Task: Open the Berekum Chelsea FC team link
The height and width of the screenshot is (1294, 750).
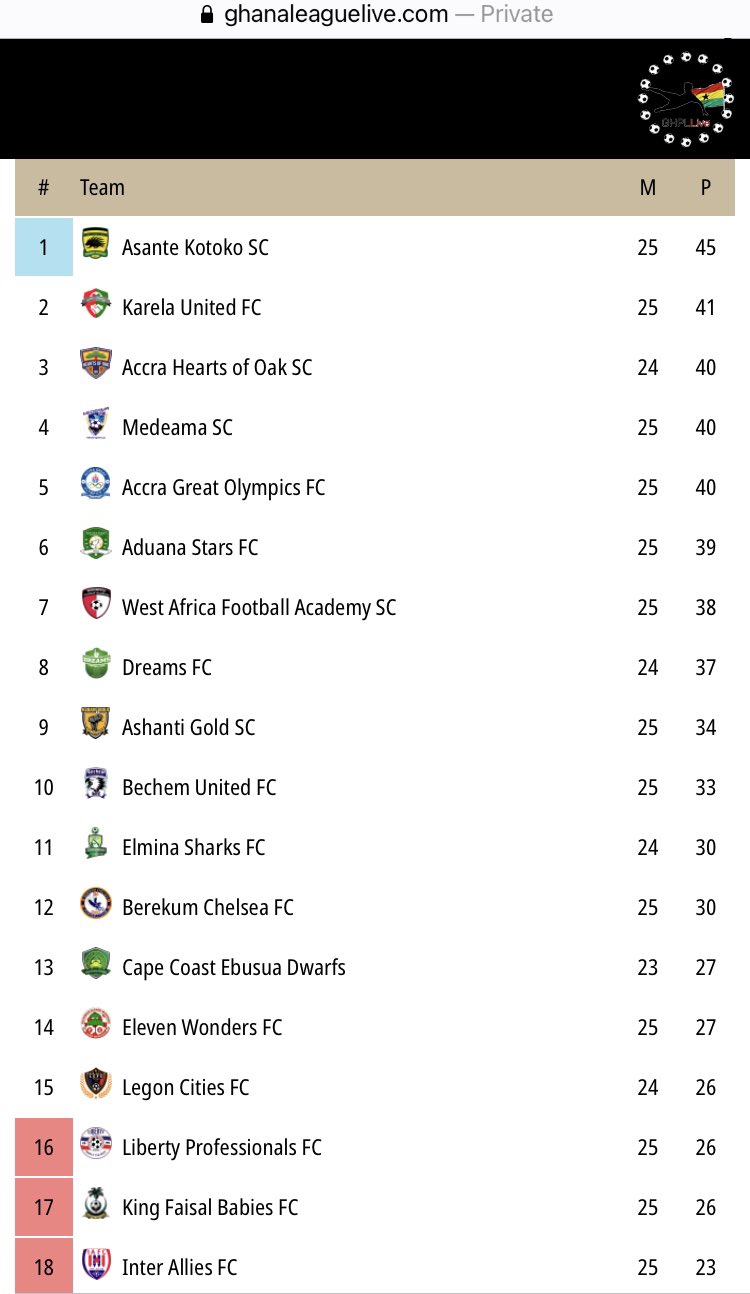Action: (x=208, y=907)
